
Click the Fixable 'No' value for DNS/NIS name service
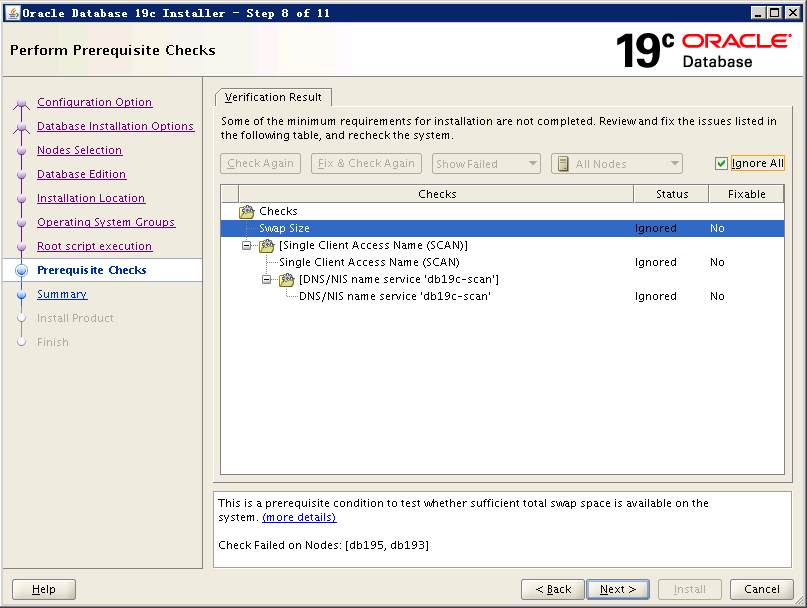(717, 297)
